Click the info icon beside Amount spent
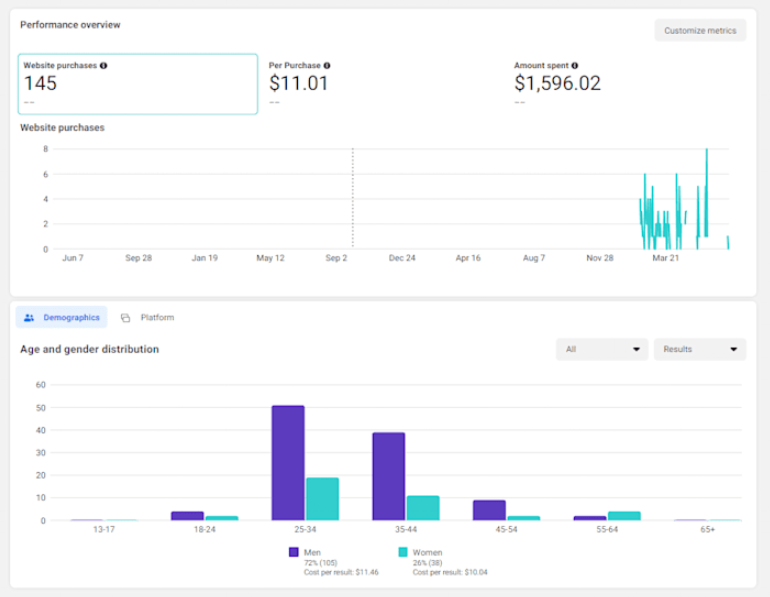This screenshot has height=597, width=770. pos(574,66)
